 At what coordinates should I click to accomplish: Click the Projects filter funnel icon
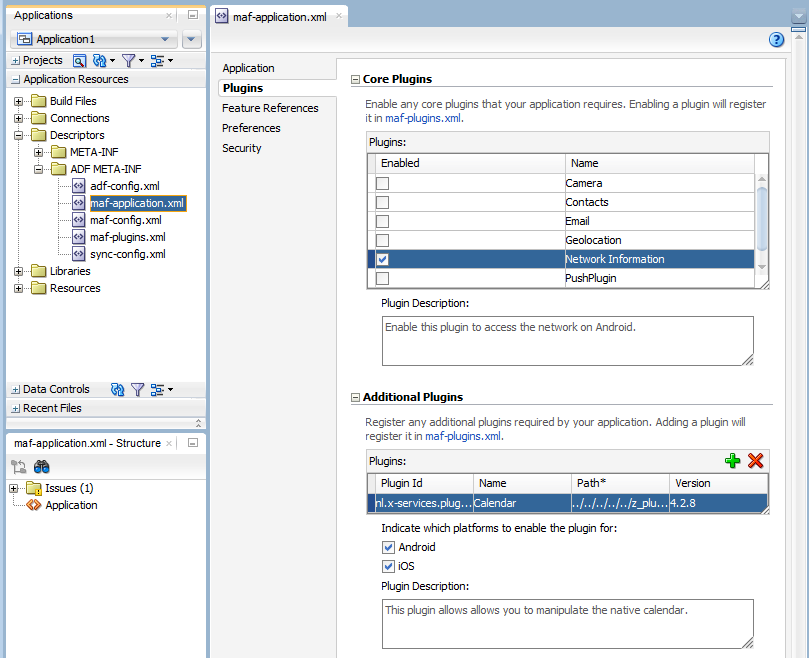click(x=128, y=61)
